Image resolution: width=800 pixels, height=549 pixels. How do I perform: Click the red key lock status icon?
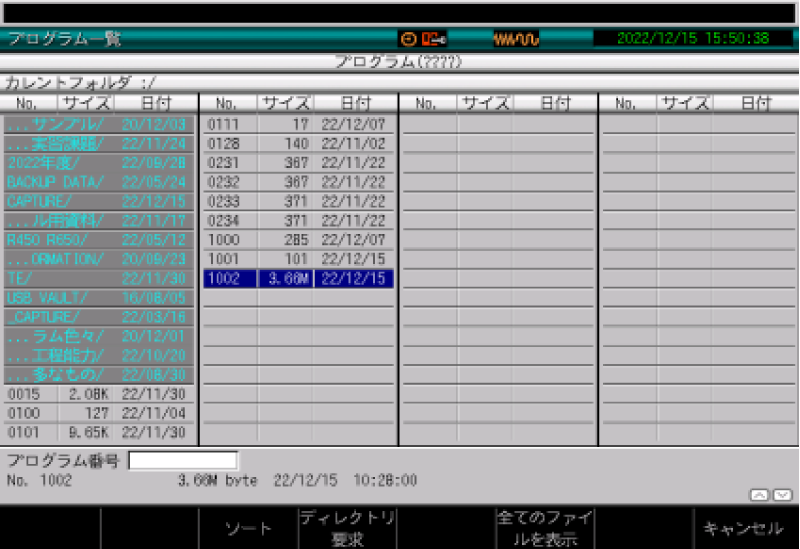433,39
